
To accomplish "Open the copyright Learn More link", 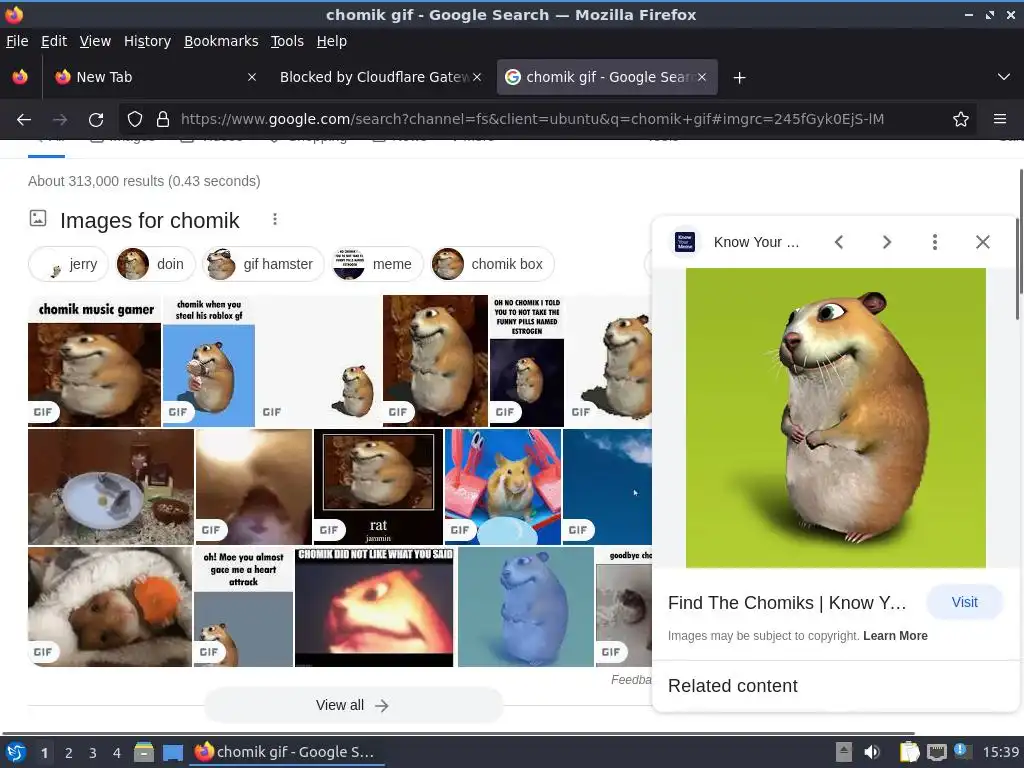I will point(895,635).
